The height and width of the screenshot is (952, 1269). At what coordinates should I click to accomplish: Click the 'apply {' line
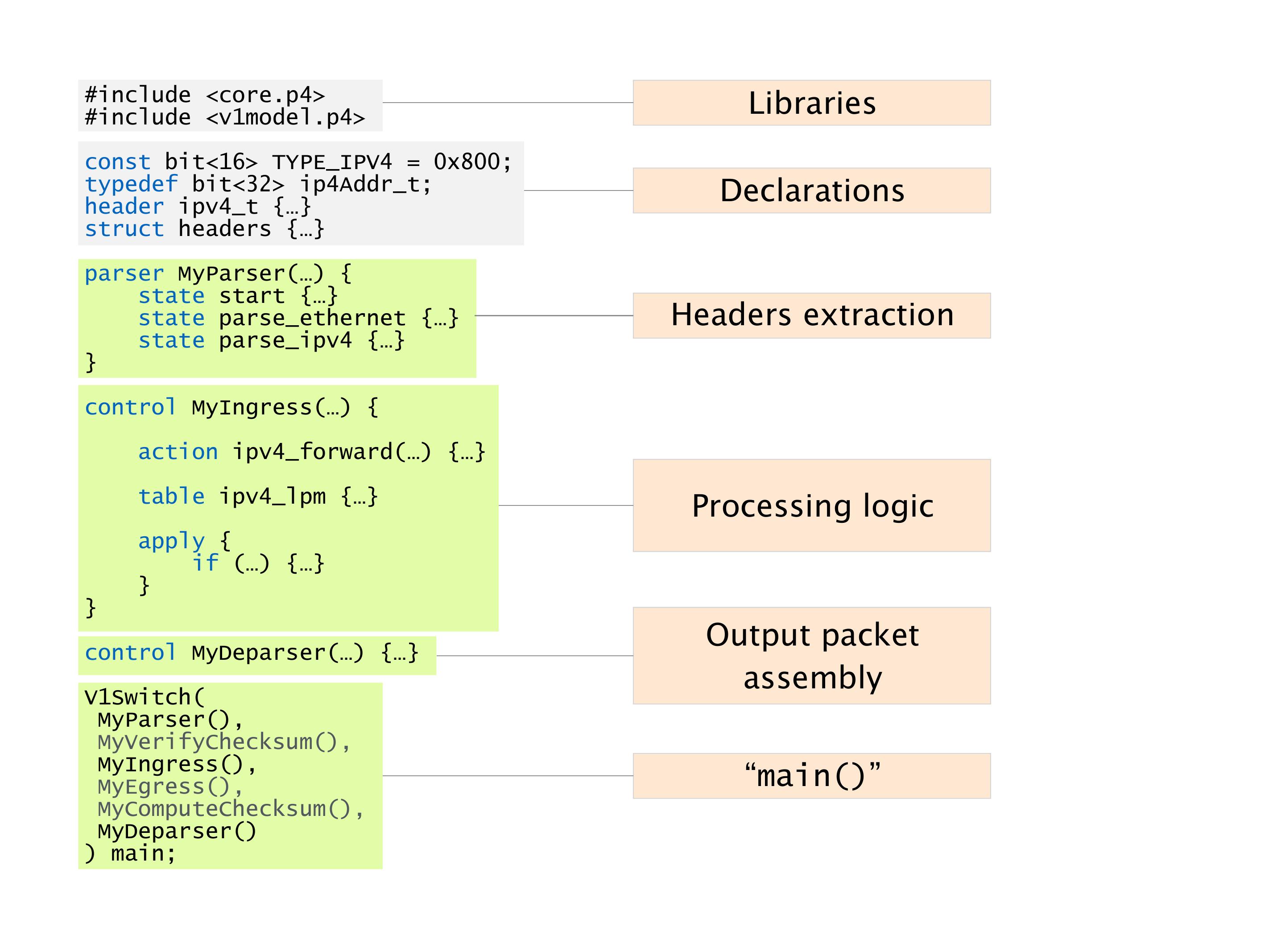click(185, 541)
